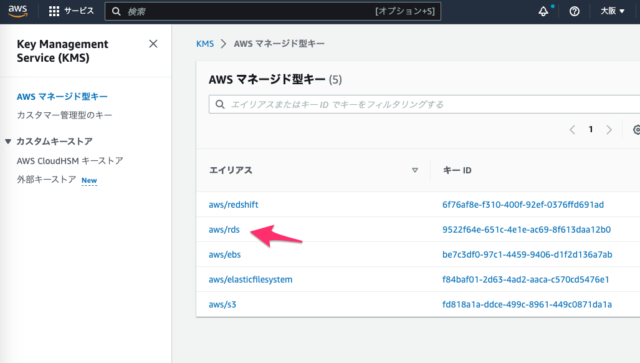This screenshot has width=640, height=363.
Task: Sort by エイリアス column arrow
Action: point(415,170)
